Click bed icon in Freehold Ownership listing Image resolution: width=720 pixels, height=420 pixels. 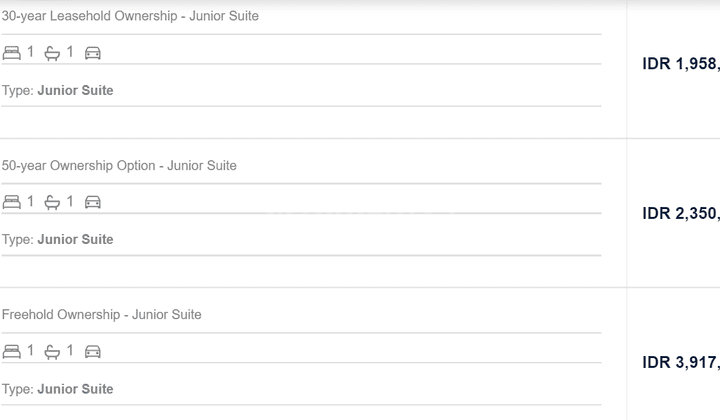point(11,352)
